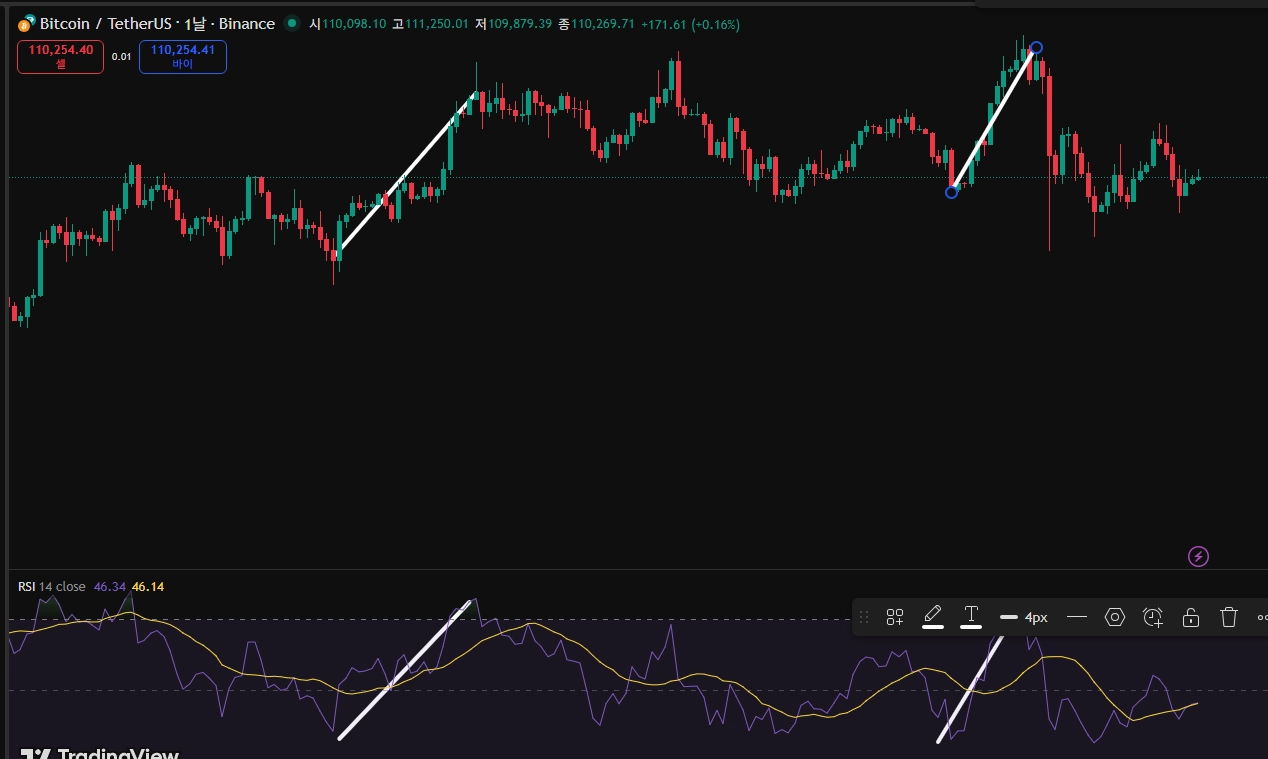Click top anchor point of selected trendline
Image resolution: width=1268 pixels, height=759 pixels.
pyautogui.click(x=1036, y=48)
